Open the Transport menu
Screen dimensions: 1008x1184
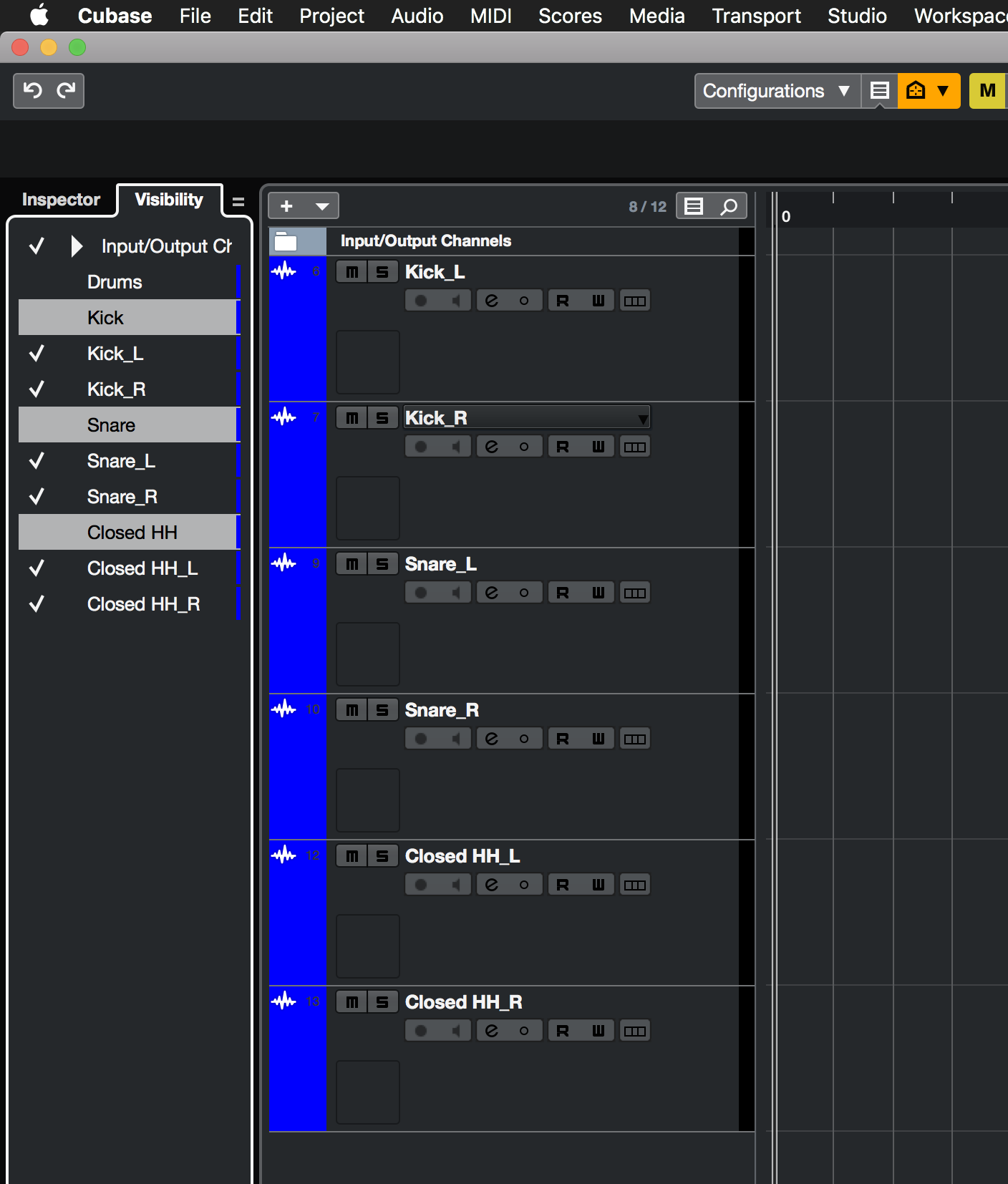click(x=756, y=16)
